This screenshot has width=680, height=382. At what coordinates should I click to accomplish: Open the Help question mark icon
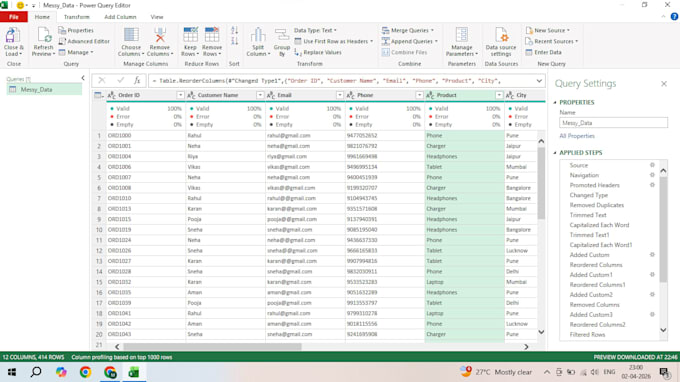point(674,16)
